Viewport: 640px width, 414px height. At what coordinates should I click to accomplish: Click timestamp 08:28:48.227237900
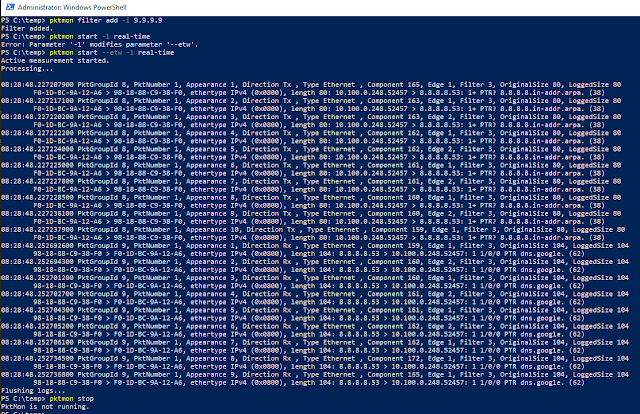point(37,230)
